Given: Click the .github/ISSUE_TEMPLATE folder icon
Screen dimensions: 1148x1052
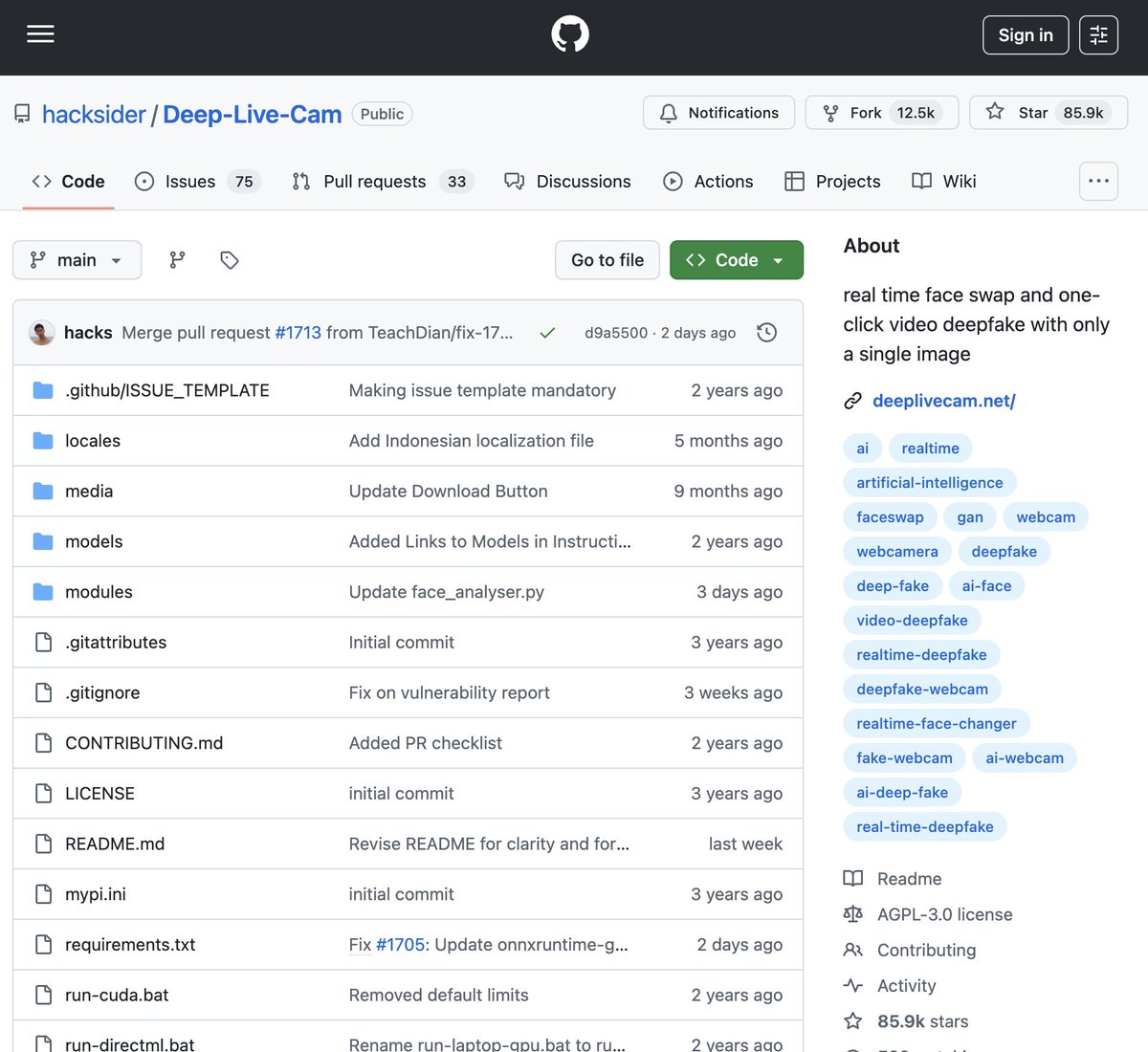Looking at the screenshot, I should [x=43, y=390].
